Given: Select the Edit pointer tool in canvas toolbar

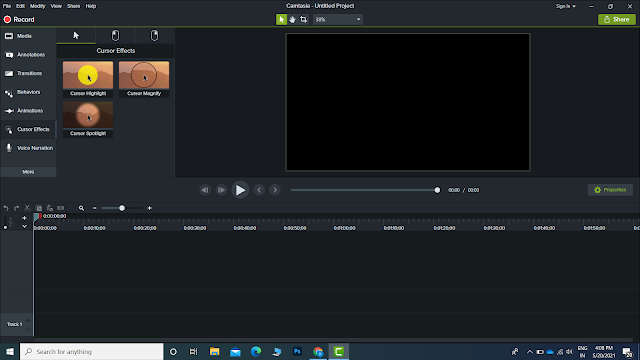Looking at the screenshot, I should [281, 19].
